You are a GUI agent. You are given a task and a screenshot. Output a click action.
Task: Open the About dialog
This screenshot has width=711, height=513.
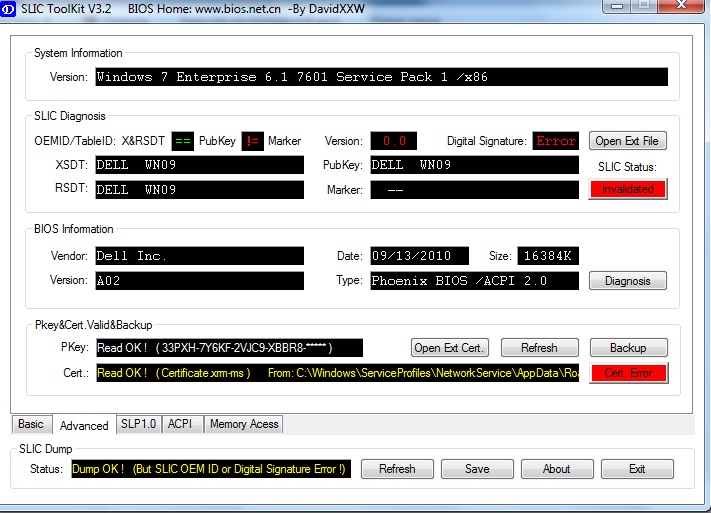(557, 469)
